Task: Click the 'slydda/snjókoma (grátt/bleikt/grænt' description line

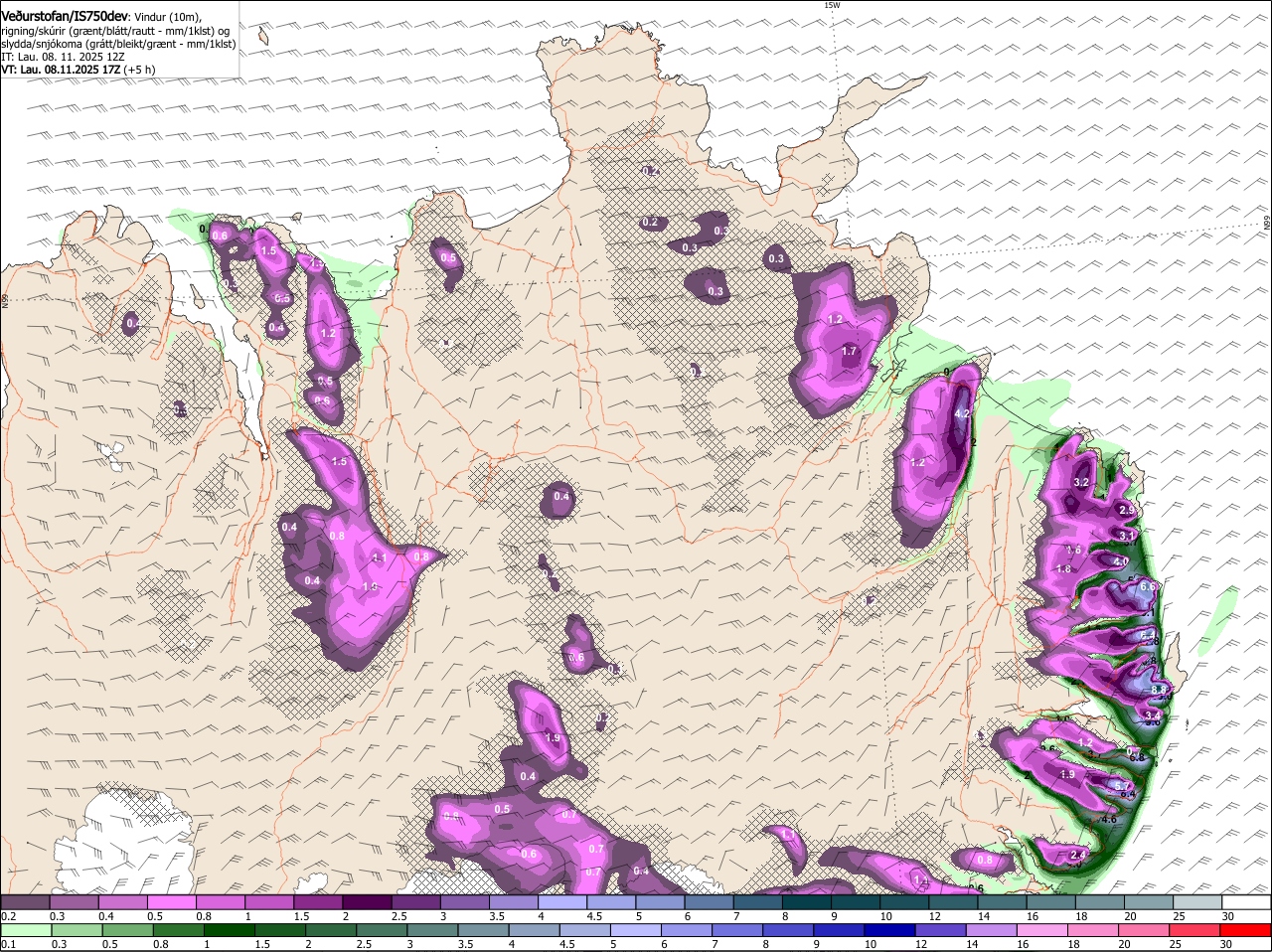Action: coord(118,44)
